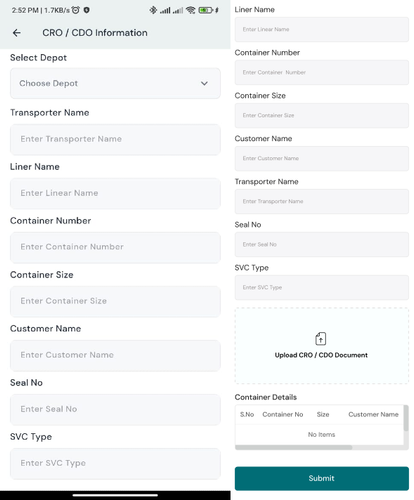Focus the left Enter Container Size field
414x500 pixels.
[x=115, y=301]
